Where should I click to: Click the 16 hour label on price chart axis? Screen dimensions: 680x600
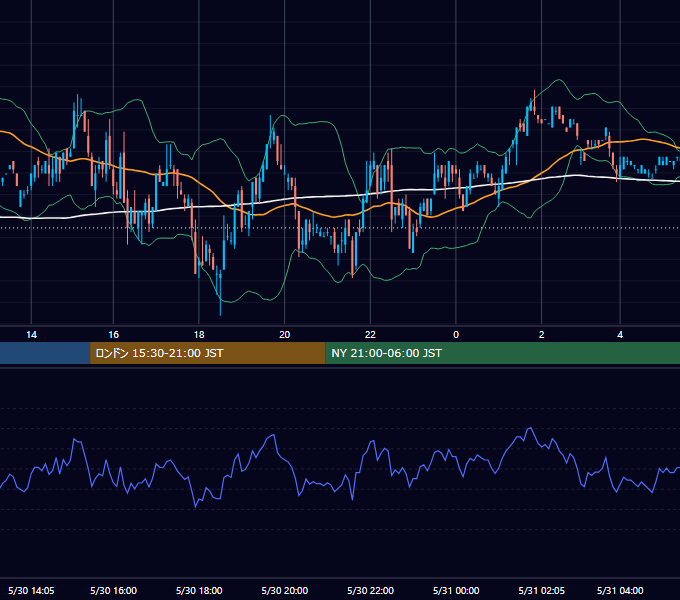coord(113,335)
